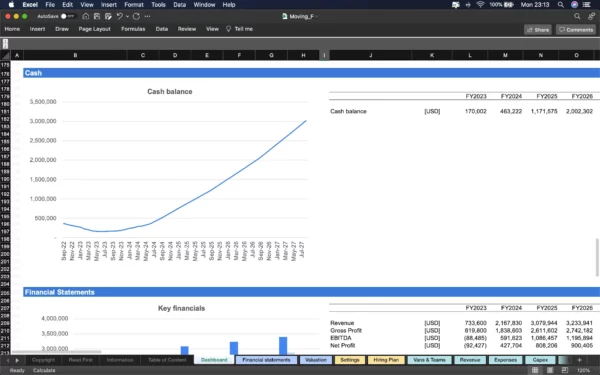Screen dimensions: 600x375
Task: Click the Tell me lightbulb search
Action: click(x=240, y=29)
